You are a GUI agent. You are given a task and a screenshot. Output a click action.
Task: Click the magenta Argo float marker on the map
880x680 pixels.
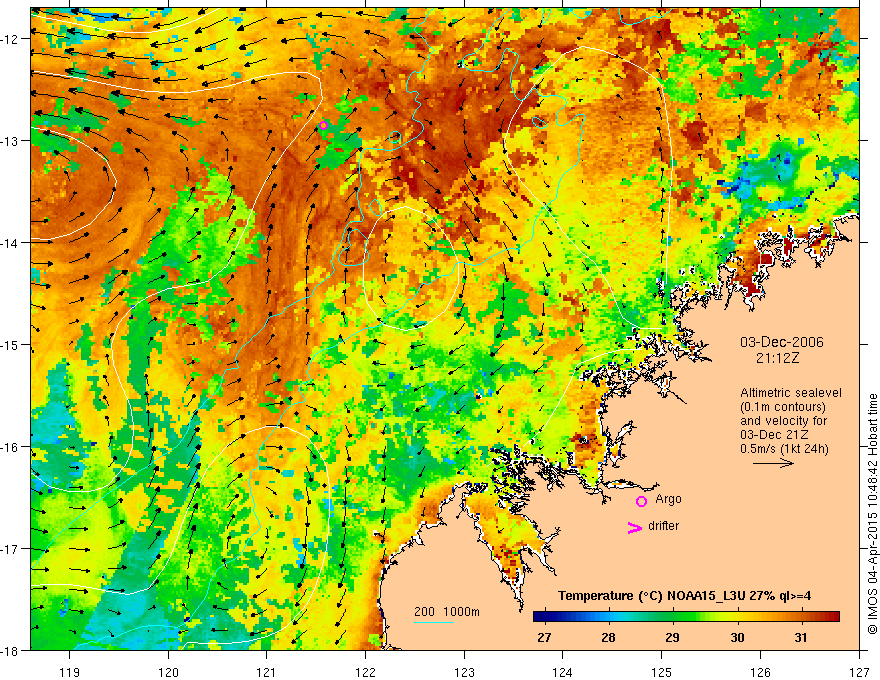coord(323,125)
